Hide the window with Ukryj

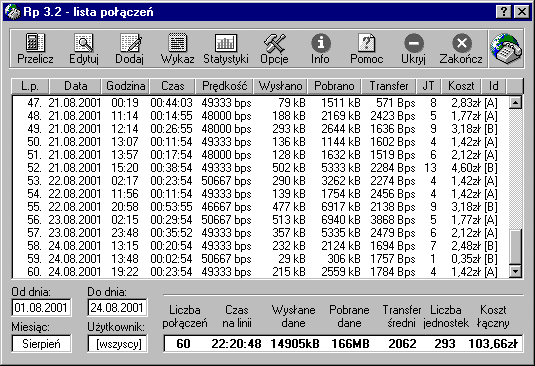(414, 48)
